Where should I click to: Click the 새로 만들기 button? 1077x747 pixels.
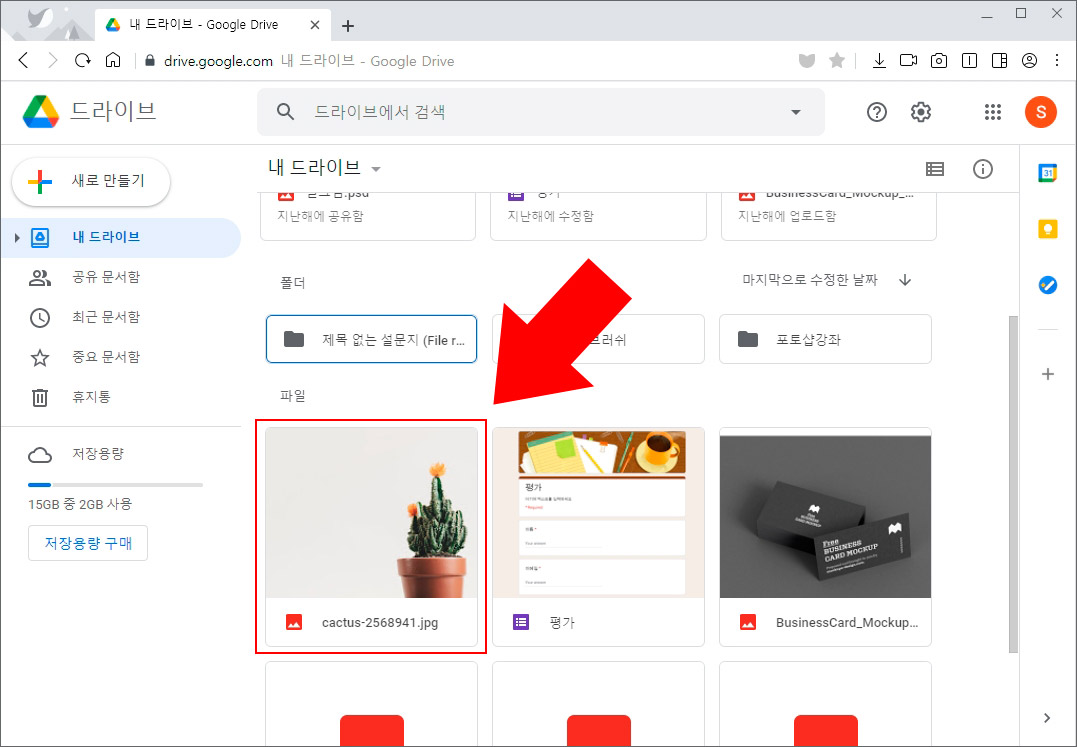[91, 182]
